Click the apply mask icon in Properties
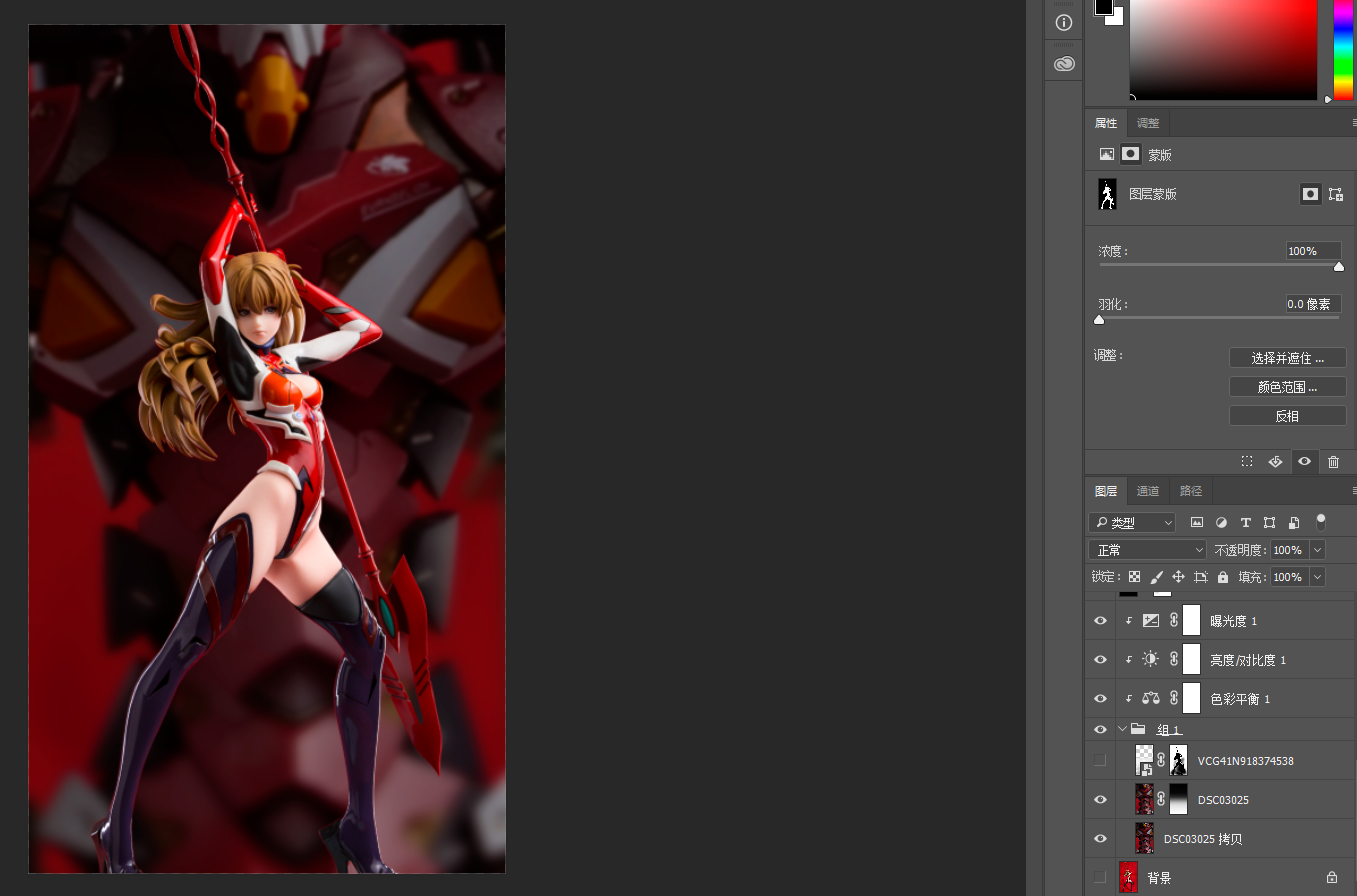 [x=1275, y=462]
